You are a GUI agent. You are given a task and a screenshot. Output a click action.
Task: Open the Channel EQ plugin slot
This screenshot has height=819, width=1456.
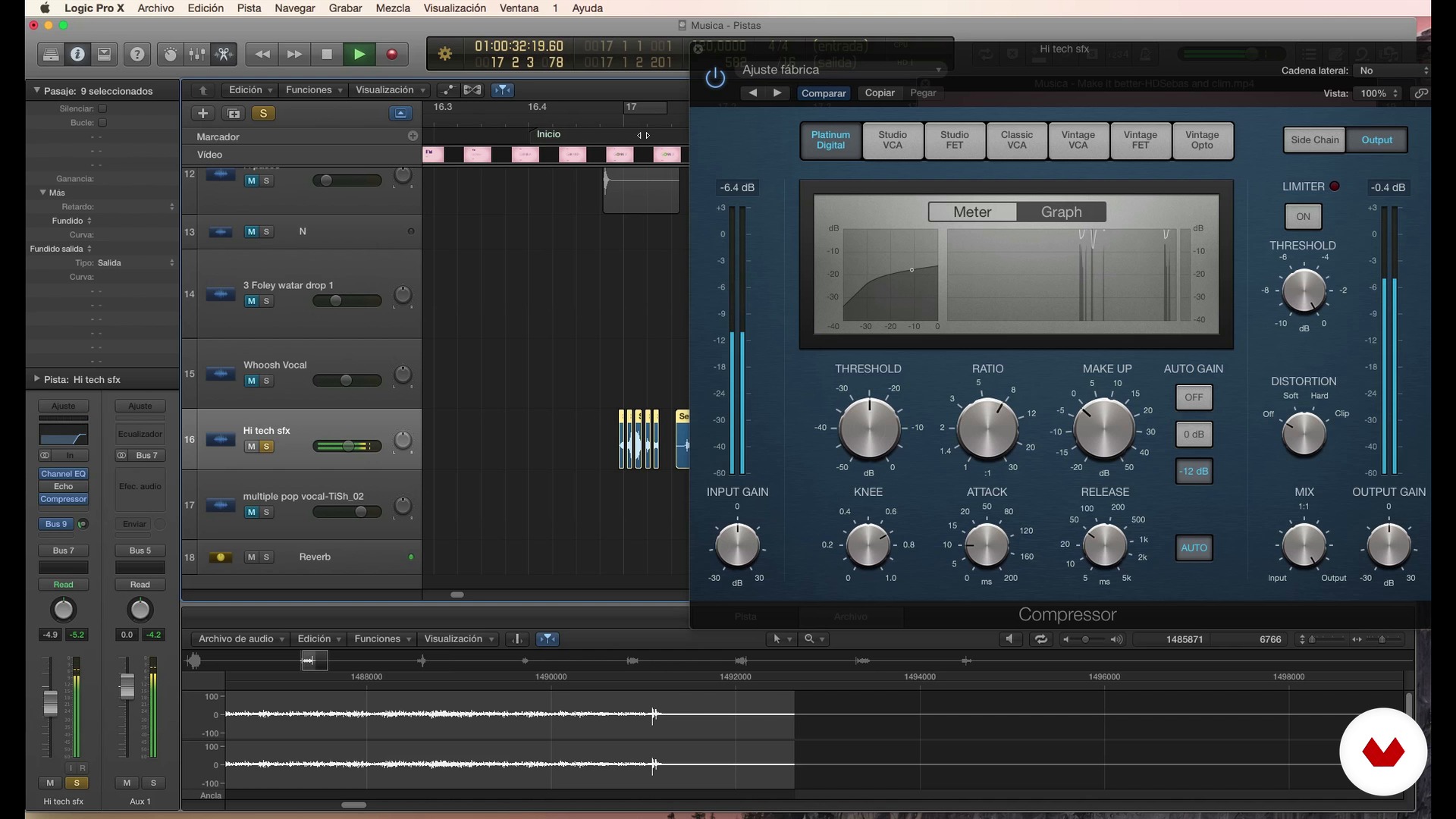click(x=64, y=474)
